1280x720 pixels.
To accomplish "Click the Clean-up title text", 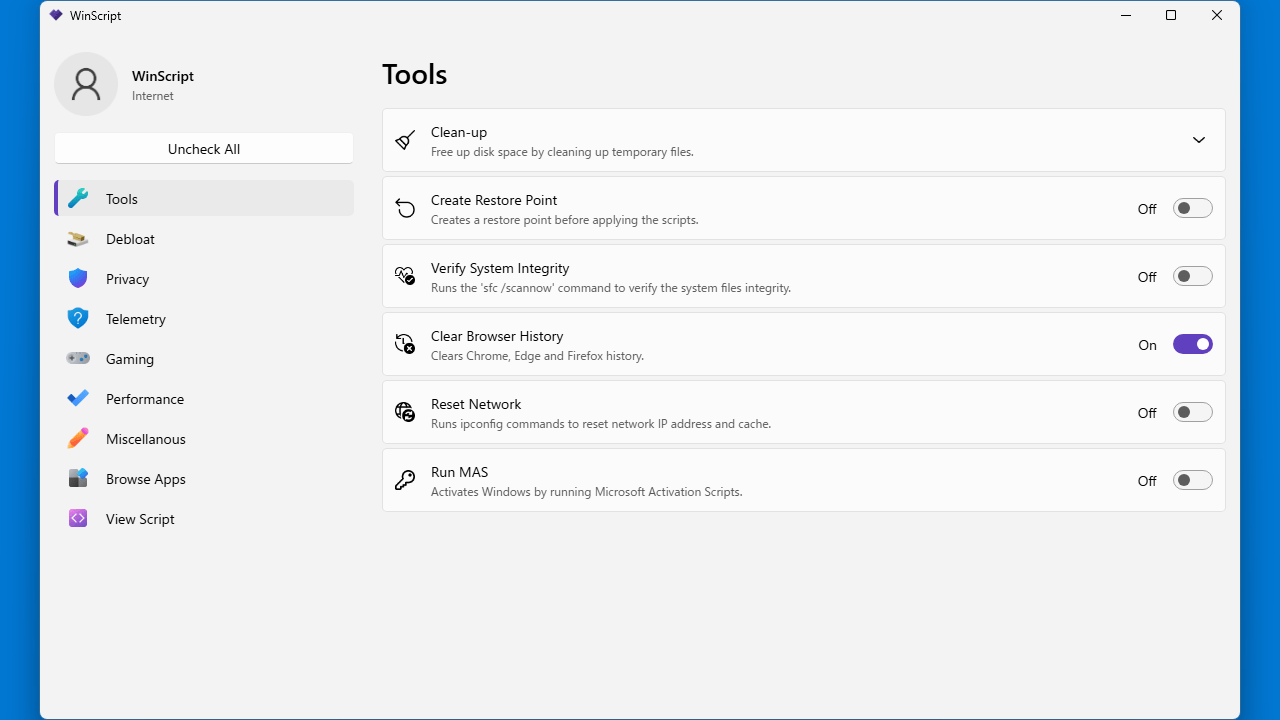I will 459,132.
